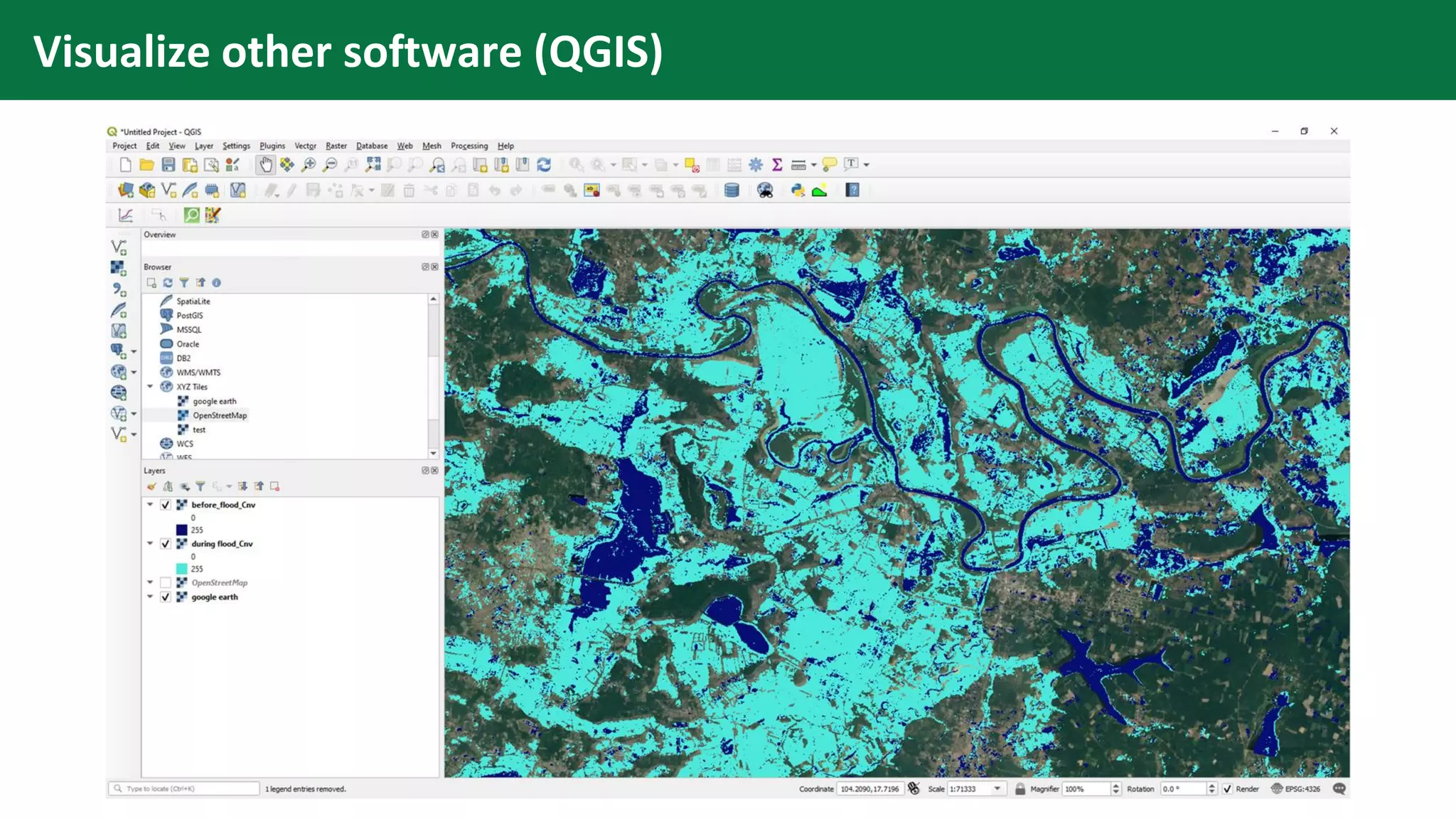
Task: Show Browser item properties info icon
Action: (x=216, y=283)
